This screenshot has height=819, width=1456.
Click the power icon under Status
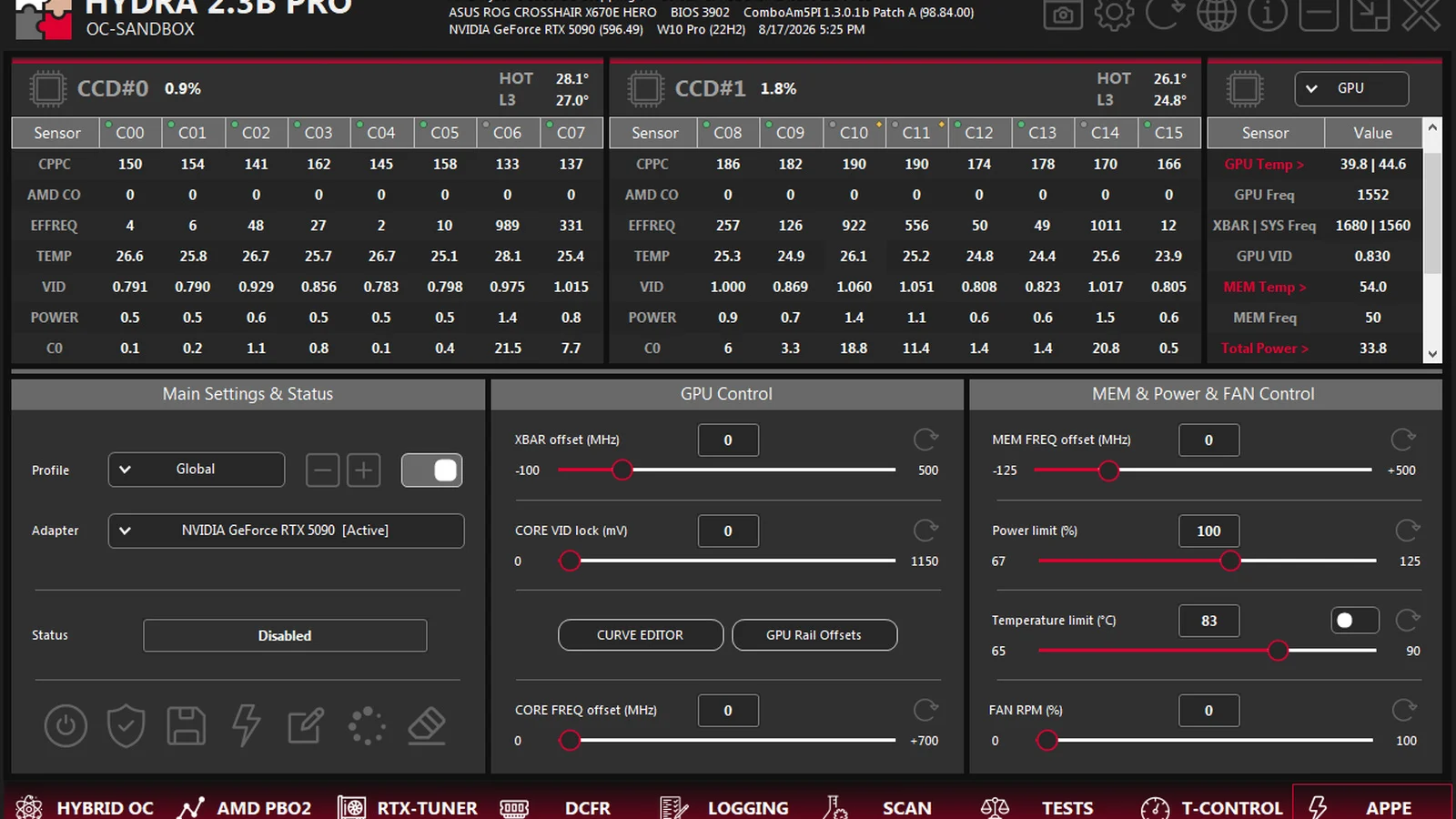point(66,725)
